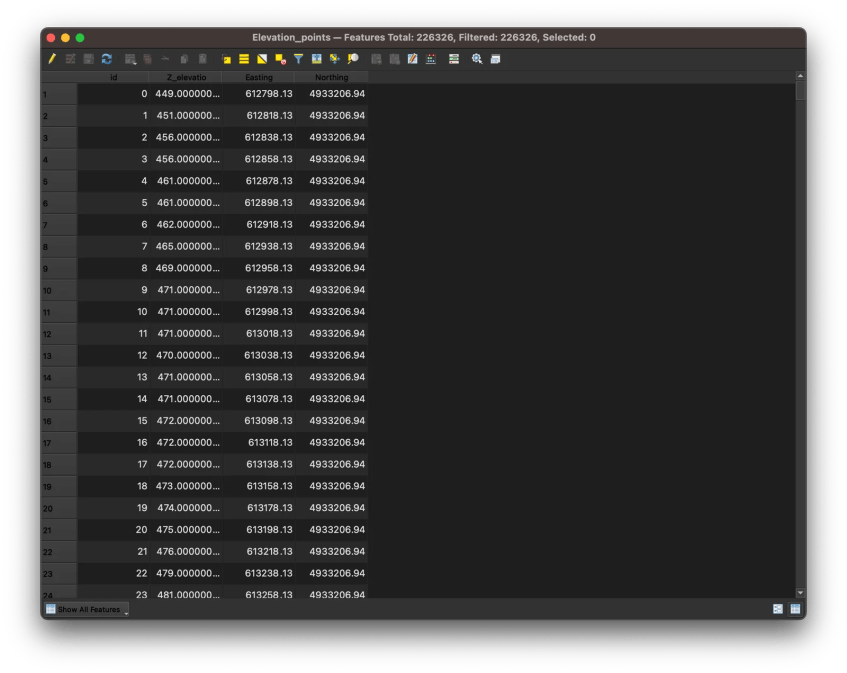
Task: Click the copy selected rows icon
Action: [x=184, y=59]
